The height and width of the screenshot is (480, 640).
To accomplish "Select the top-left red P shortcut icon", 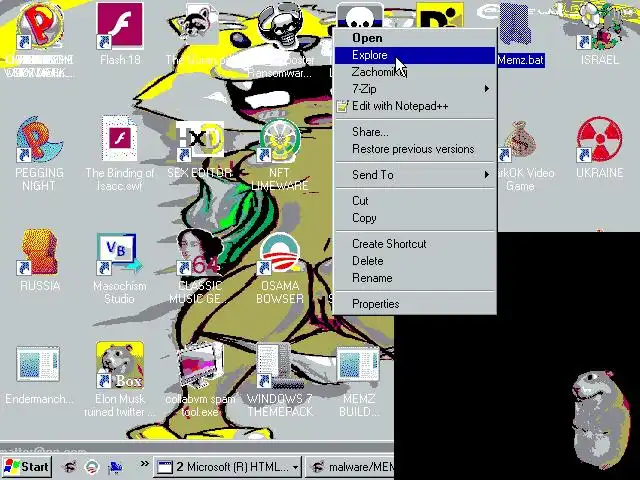I will [x=40, y=25].
